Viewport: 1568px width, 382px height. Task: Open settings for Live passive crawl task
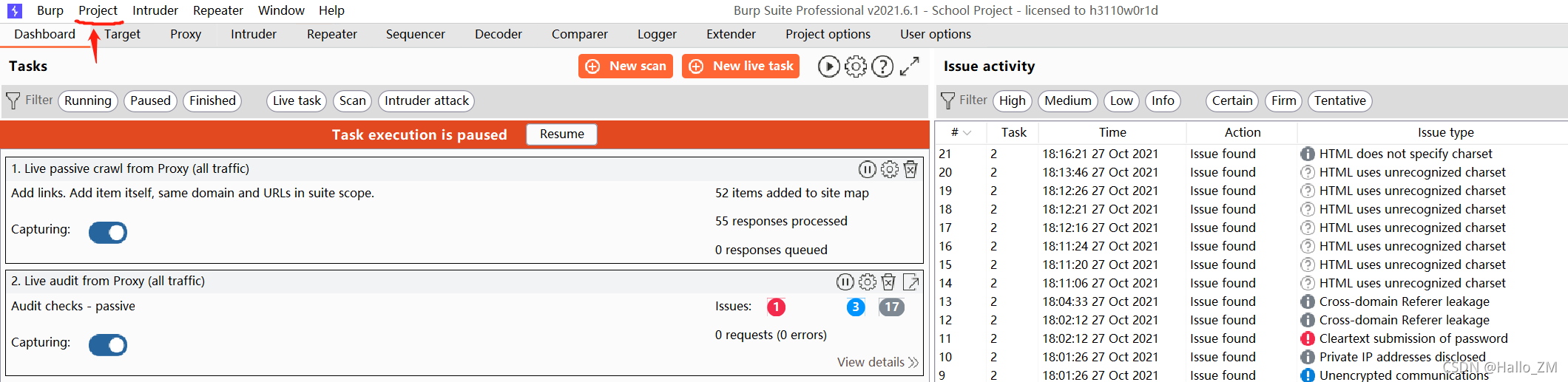click(x=890, y=169)
